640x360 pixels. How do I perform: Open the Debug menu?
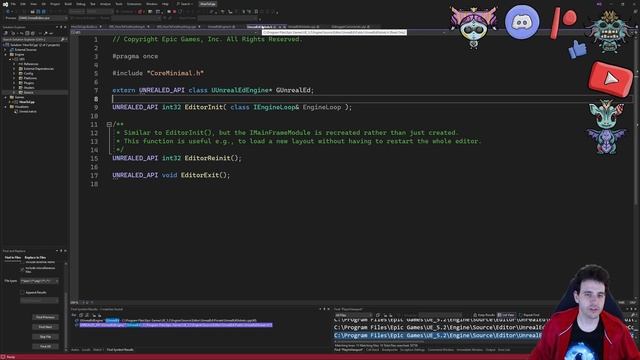[x=81, y=4]
